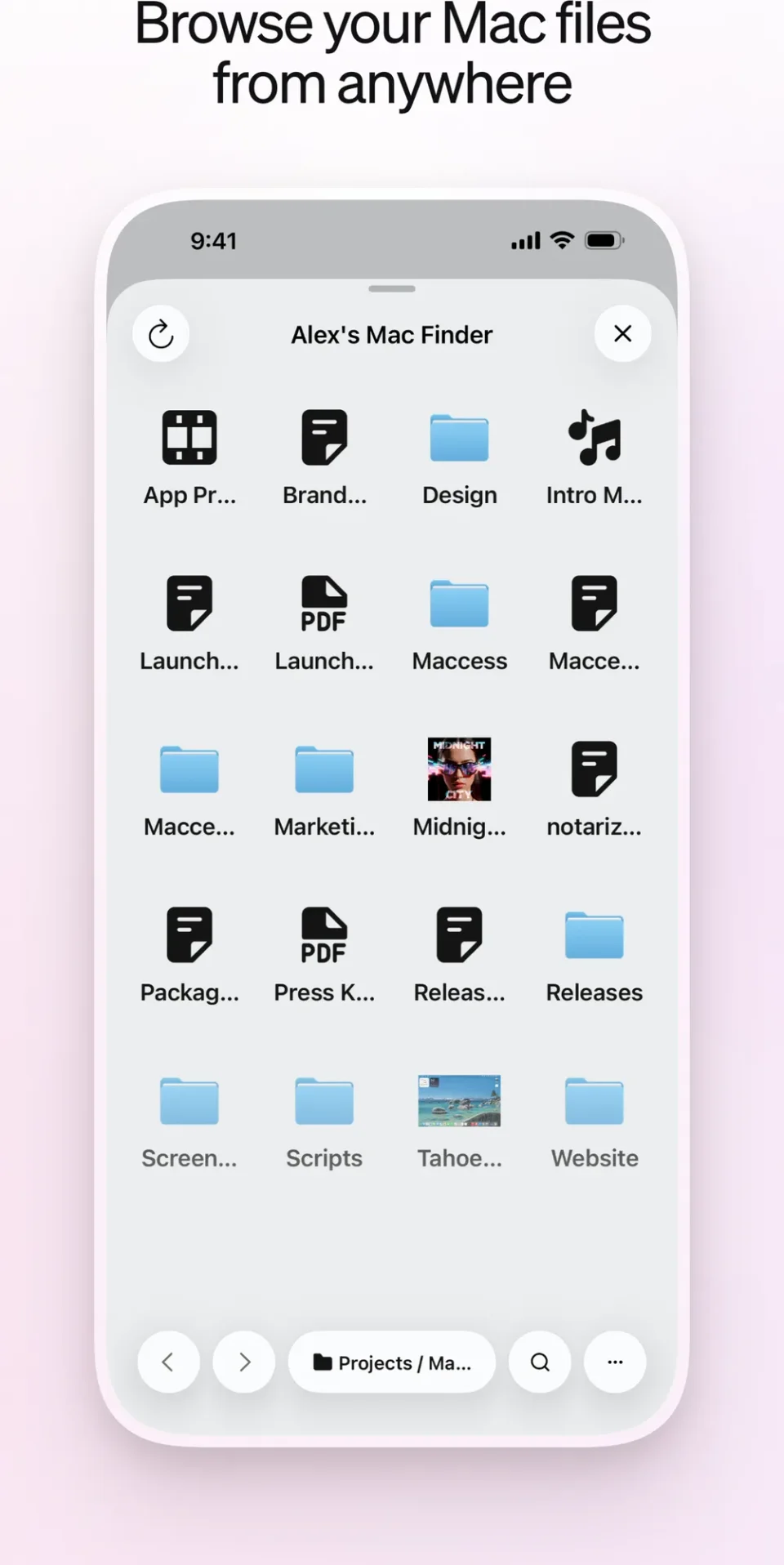Select the 'App Pr...' file name label
This screenshot has height=1565, width=784.
click(189, 495)
